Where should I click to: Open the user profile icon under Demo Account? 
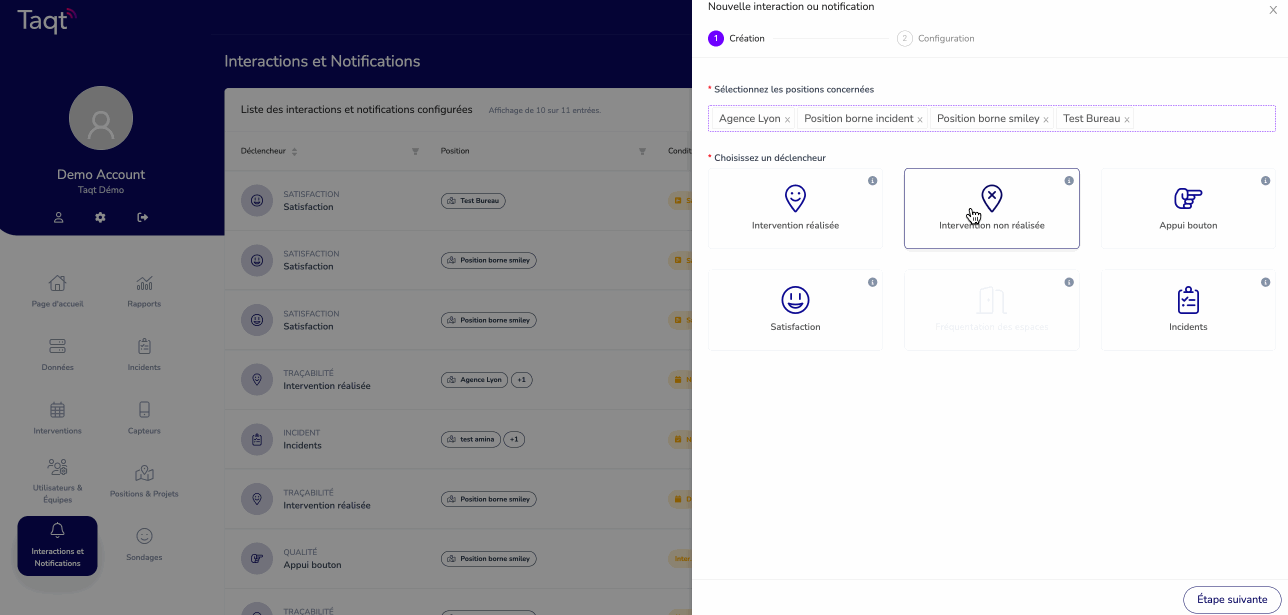(59, 217)
